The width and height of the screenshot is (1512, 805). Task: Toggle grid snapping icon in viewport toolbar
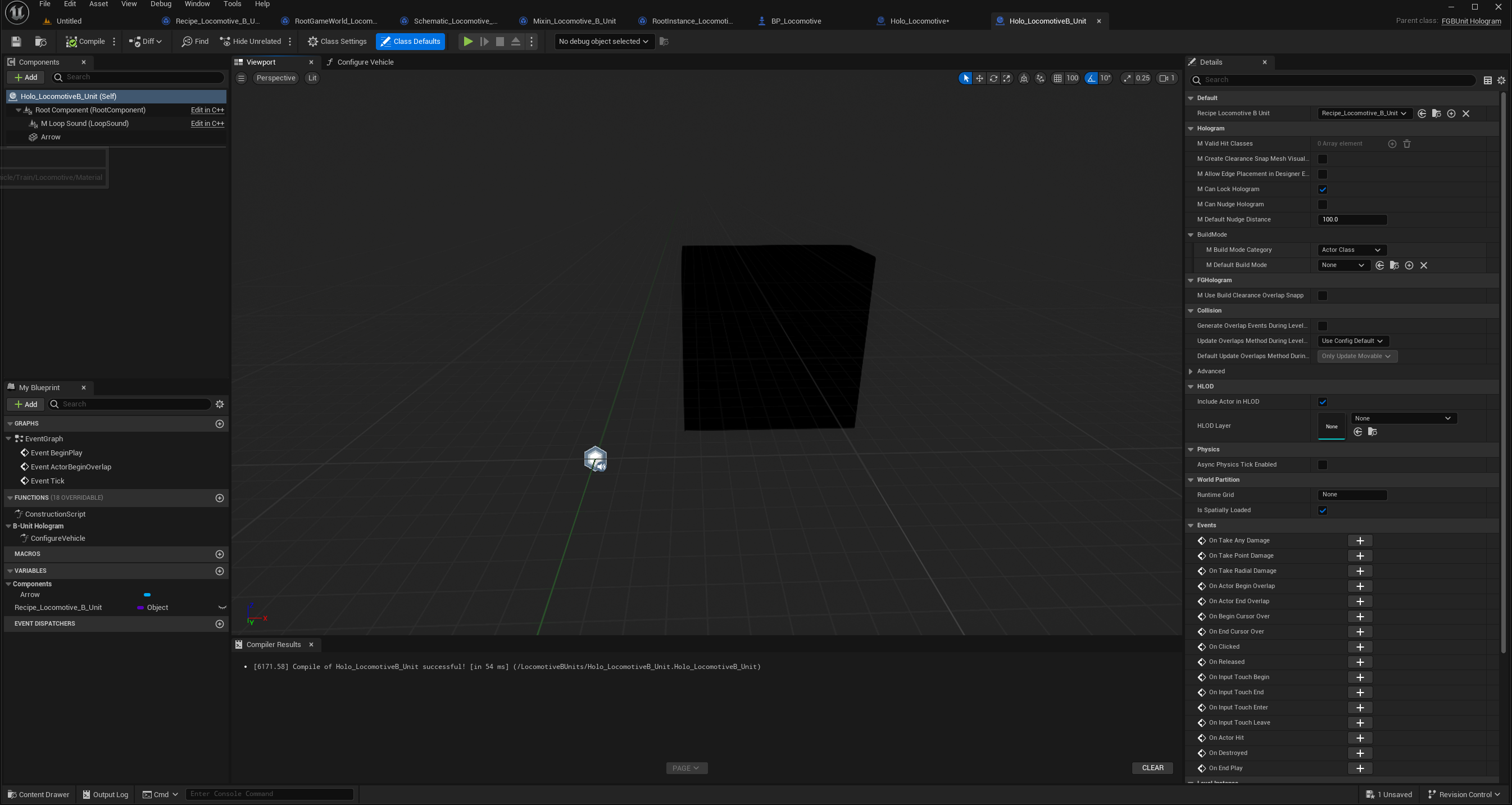click(1057, 78)
